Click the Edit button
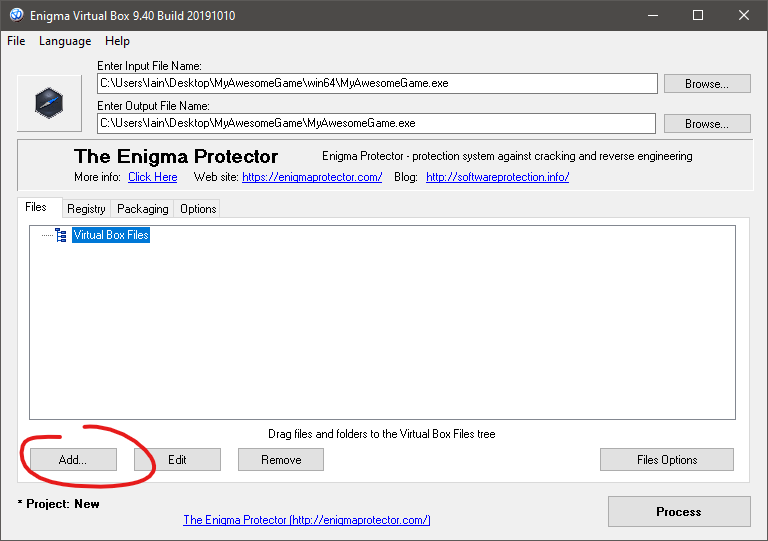768x541 pixels. point(177,460)
